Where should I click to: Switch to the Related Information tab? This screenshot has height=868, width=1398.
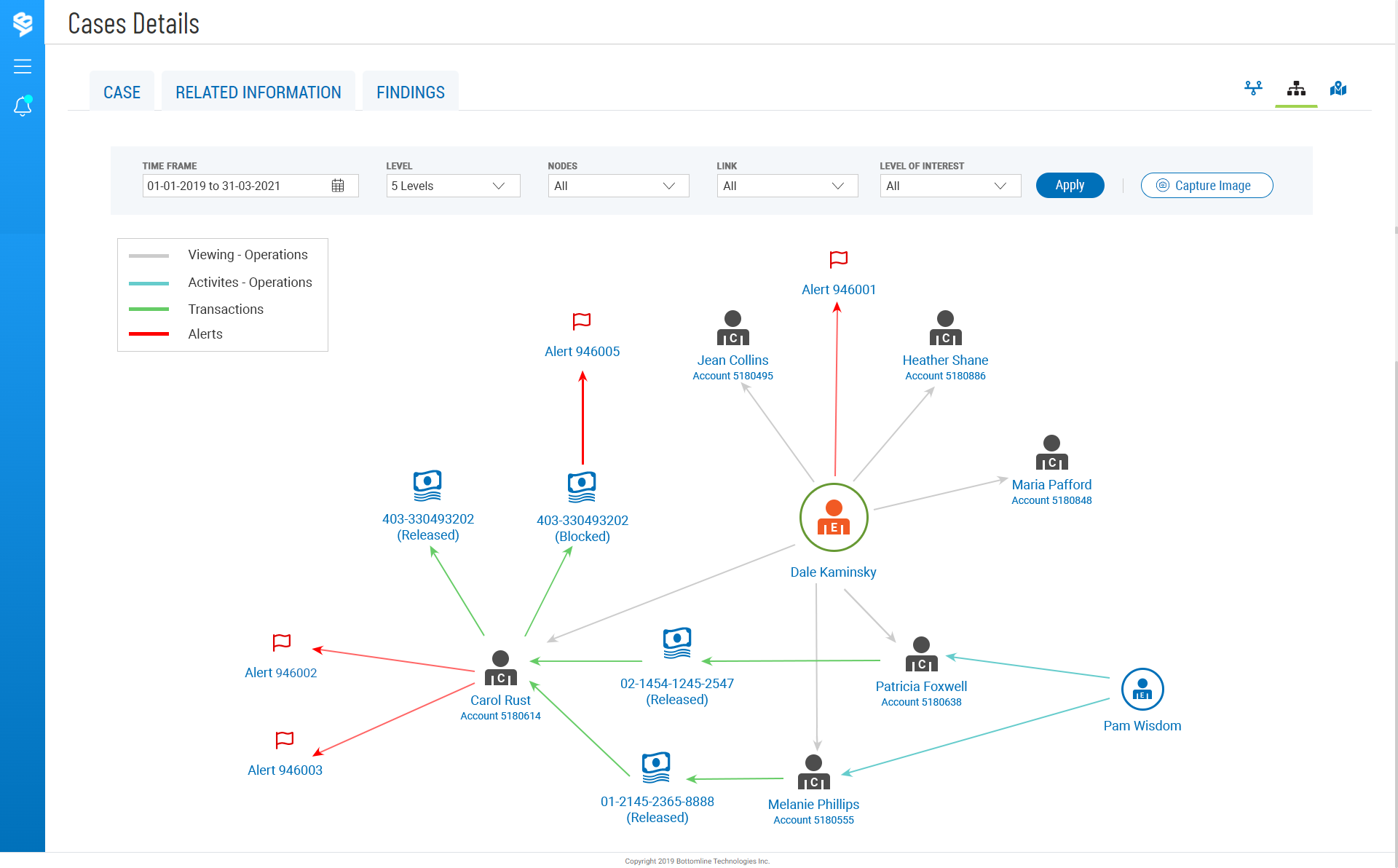[258, 92]
